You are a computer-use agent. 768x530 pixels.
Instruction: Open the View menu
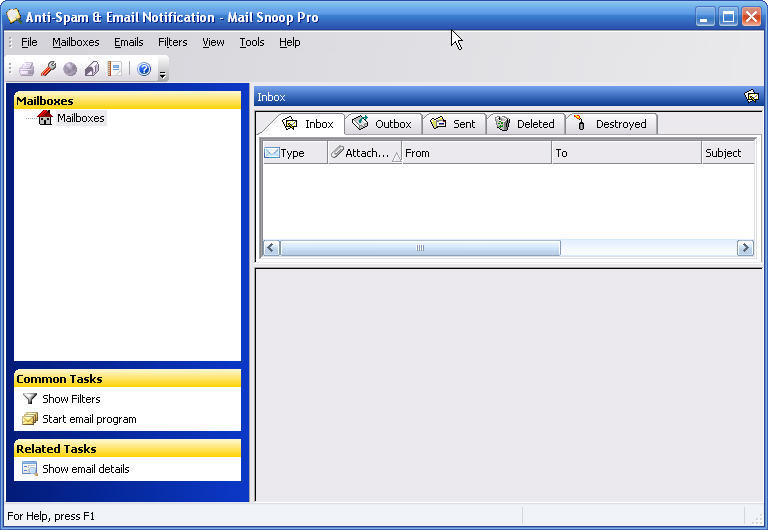click(x=214, y=42)
